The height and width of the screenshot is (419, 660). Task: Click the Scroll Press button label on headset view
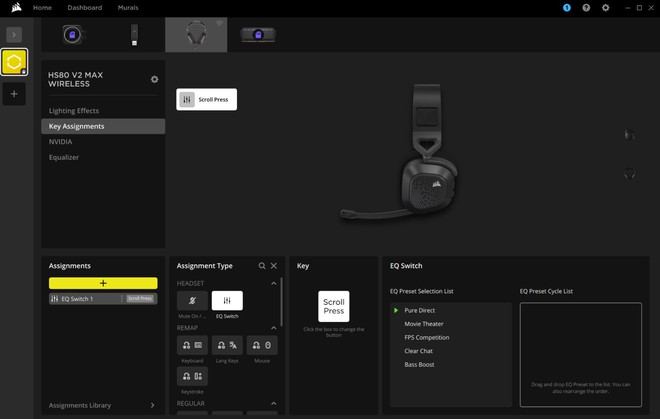tap(206, 99)
